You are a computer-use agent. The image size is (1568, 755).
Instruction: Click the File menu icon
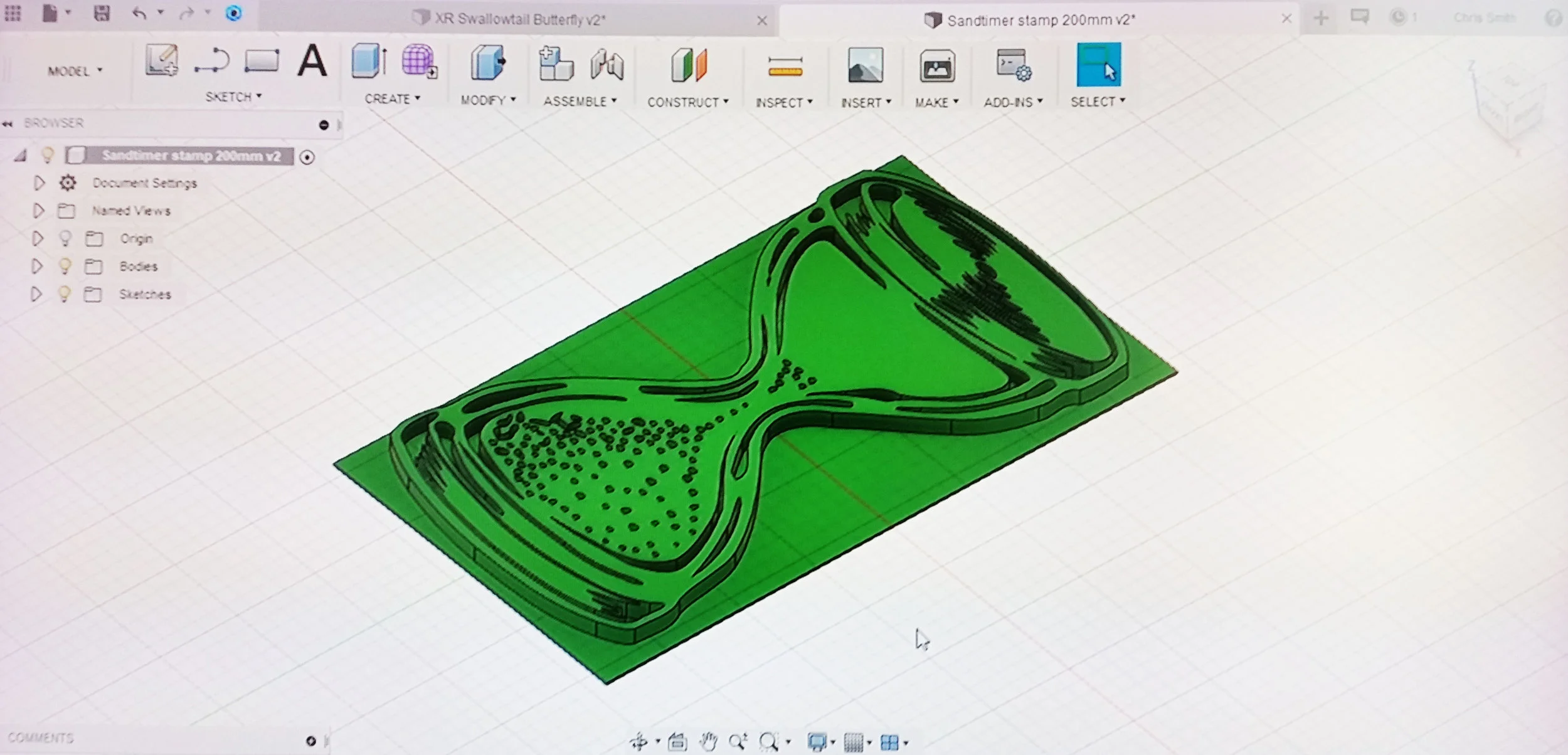[x=50, y=13]
